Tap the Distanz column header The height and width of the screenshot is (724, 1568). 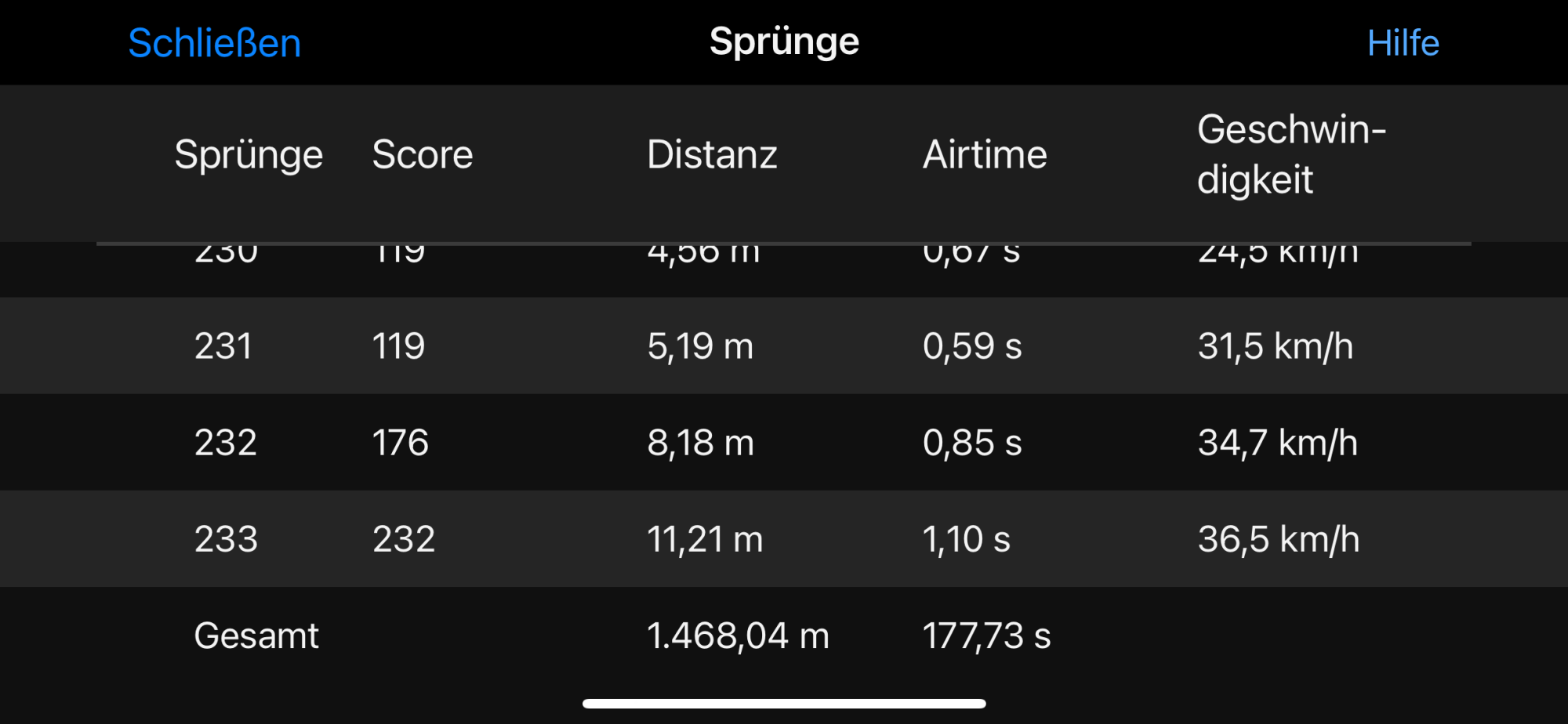(x=712, y=154)
